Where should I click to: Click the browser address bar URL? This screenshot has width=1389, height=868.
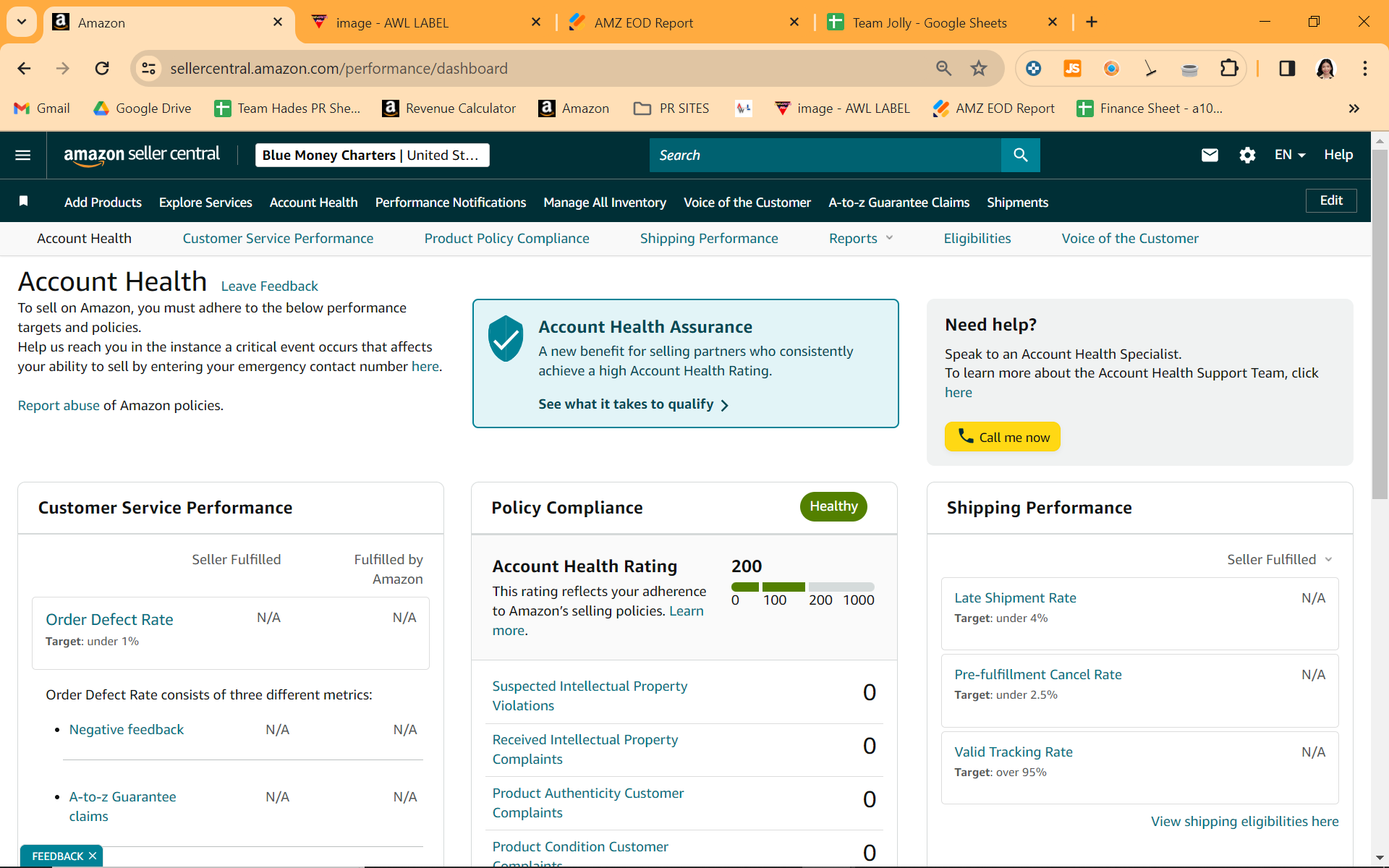coord(339,68)
